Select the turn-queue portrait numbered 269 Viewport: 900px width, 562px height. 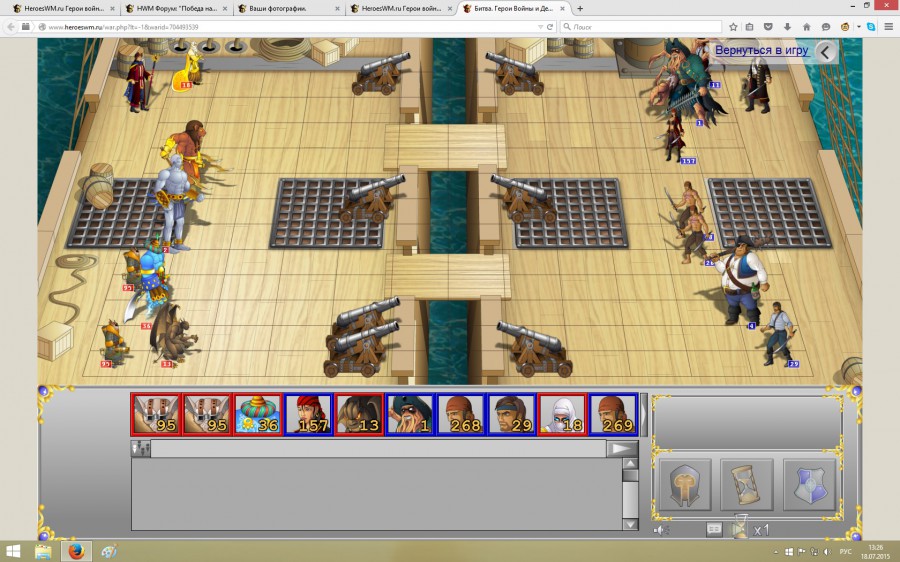click(x=613, y=414)
